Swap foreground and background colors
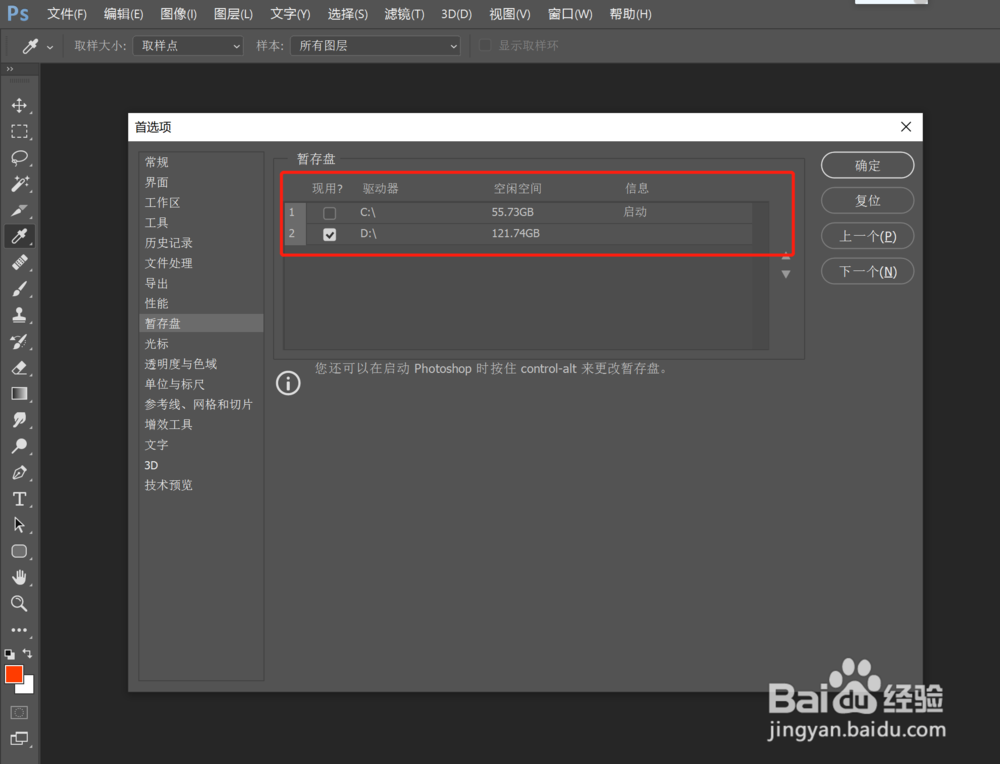 click(x=27, y=653)
